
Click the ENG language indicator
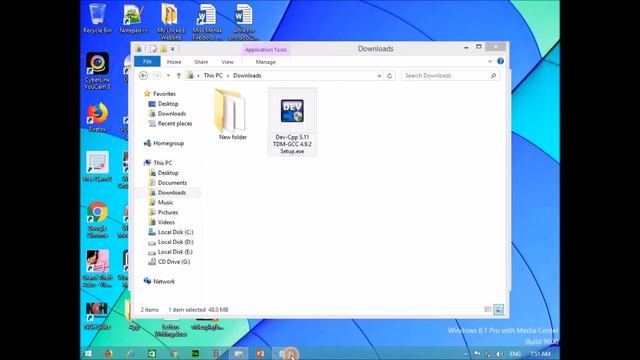(x=515, y=354)
